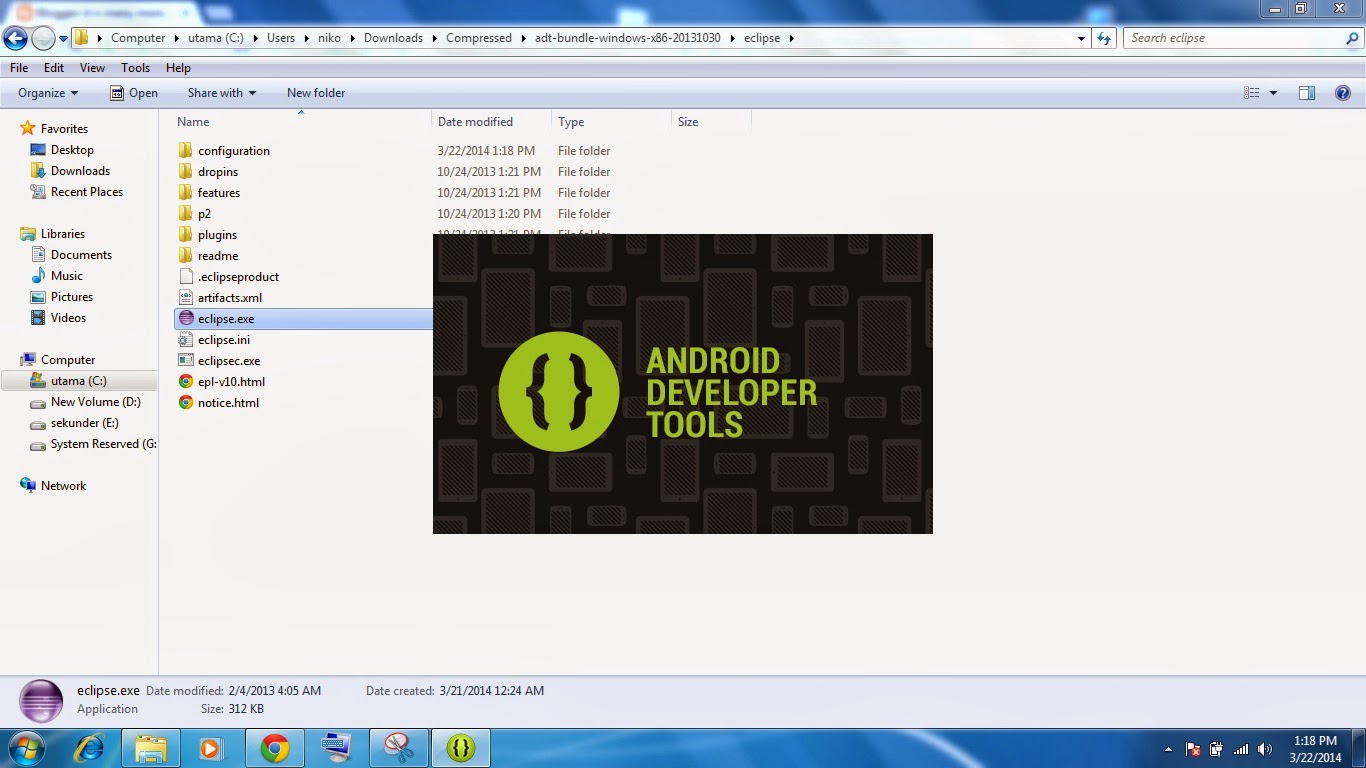Open the Edit menu
Screen dimensions: 1366x768
click(x=54, y=68)
